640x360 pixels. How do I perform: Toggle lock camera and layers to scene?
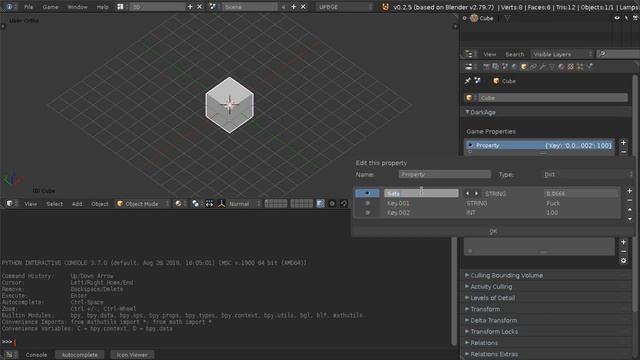320,204
